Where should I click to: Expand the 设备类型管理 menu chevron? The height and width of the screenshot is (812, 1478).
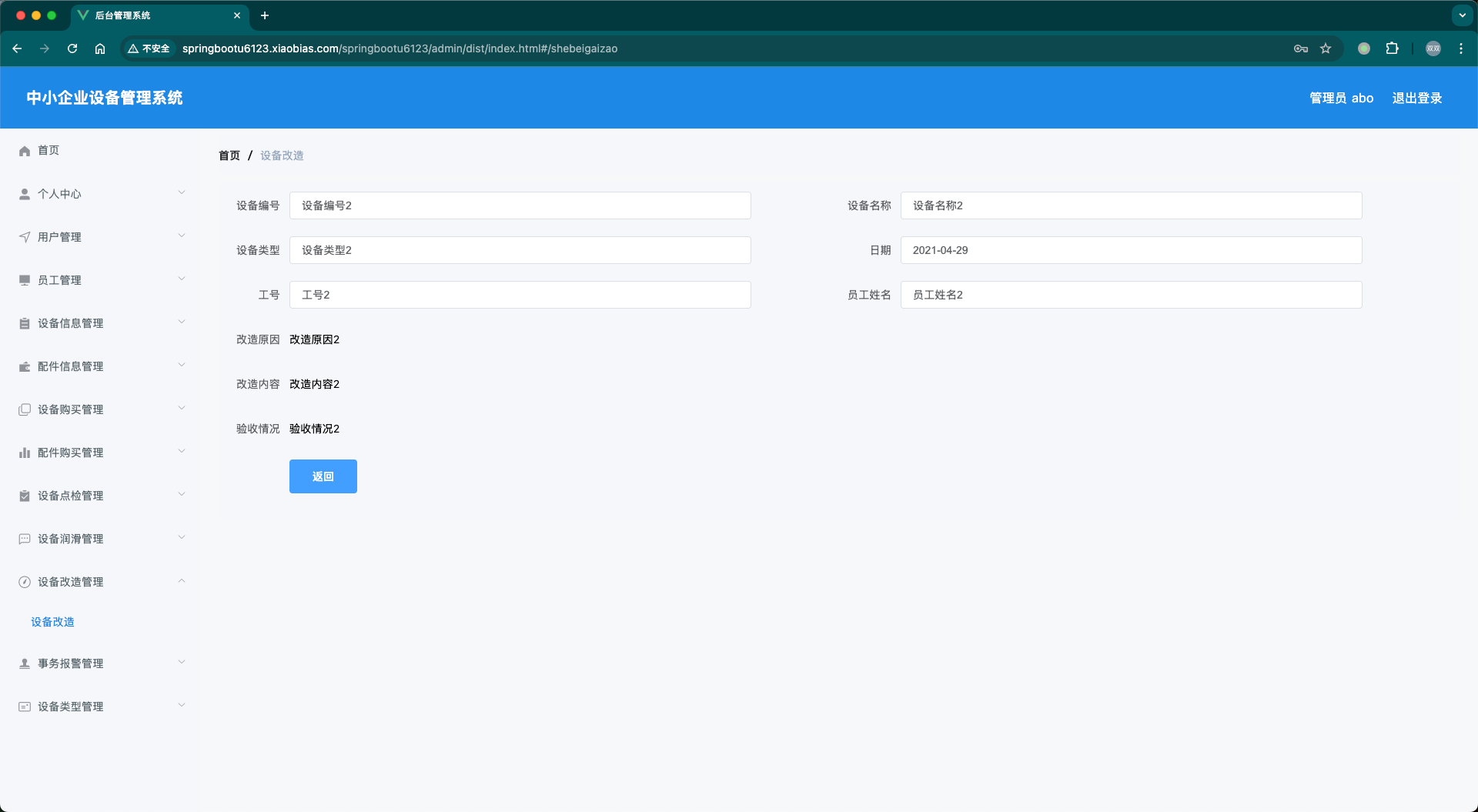coord(182,706)
